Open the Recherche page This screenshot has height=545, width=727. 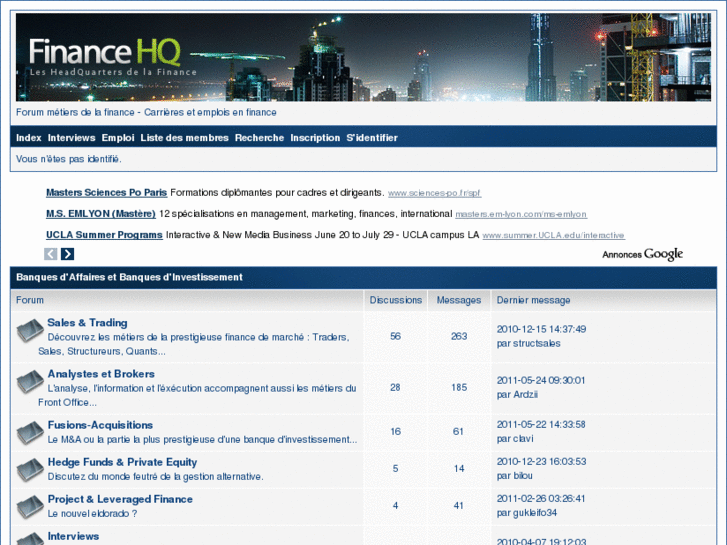pyautogui.click(x=259, y=138)
